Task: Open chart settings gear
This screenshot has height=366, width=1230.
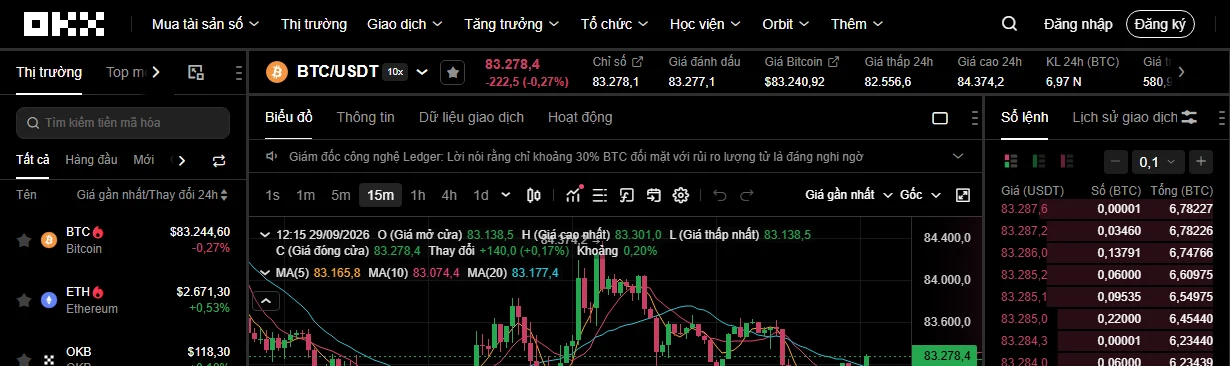Action: tap(681, 195)
